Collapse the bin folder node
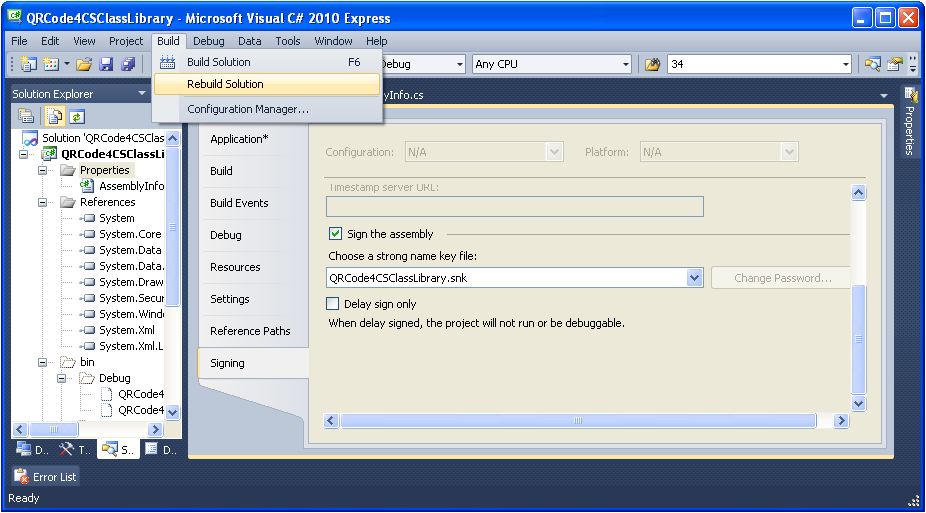Image resolution: width=926 pixels, height=513 pixels. [43, 362]
